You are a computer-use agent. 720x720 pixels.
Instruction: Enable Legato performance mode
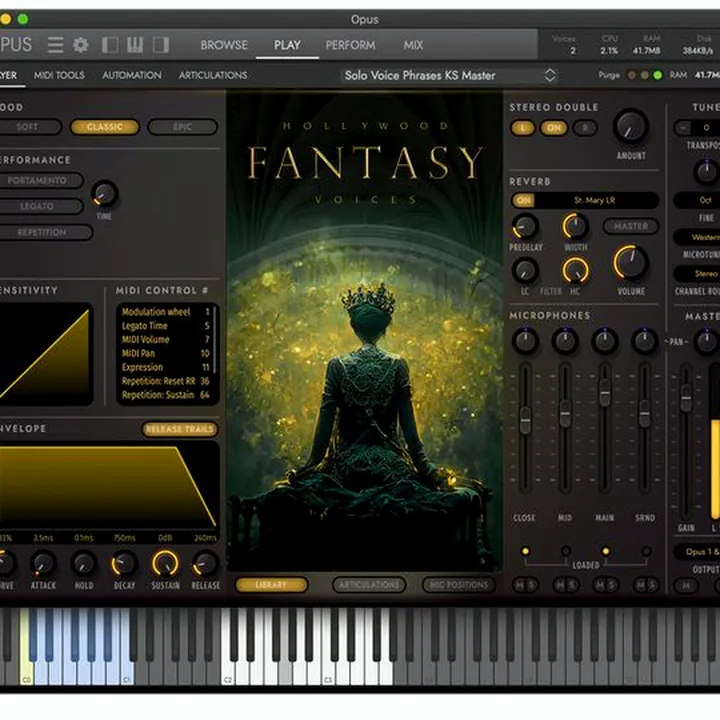[37, 206]
